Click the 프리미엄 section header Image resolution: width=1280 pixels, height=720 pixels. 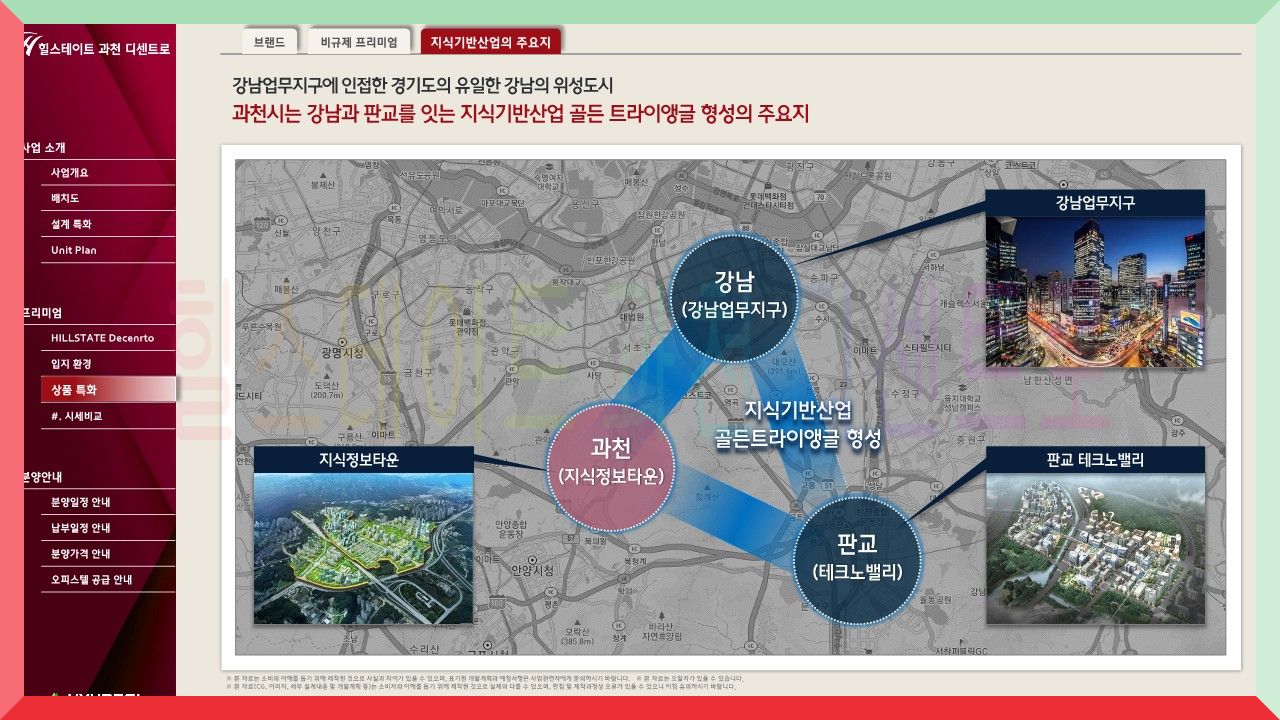pyautogui.click(x=43, y=313)
